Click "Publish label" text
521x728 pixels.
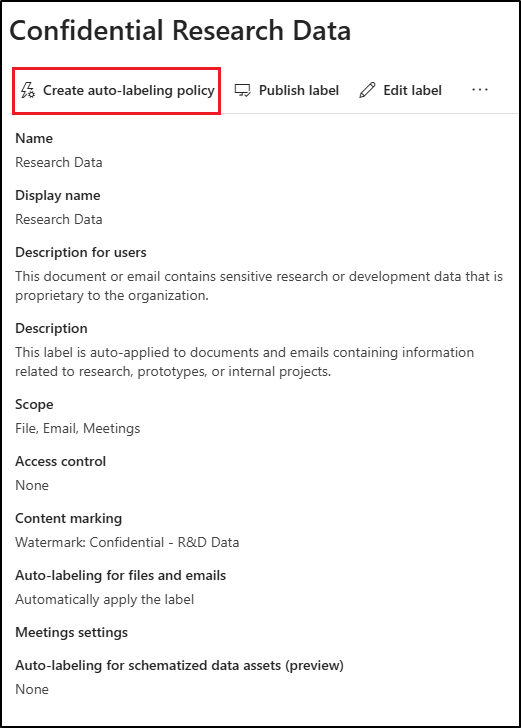299,91
